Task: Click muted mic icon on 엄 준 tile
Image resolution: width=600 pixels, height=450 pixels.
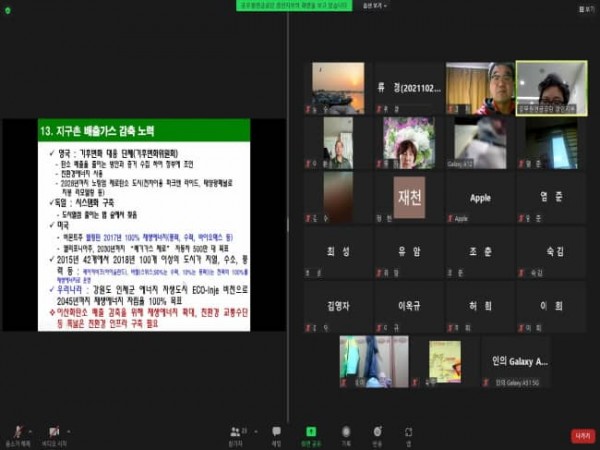Action: 521,218
